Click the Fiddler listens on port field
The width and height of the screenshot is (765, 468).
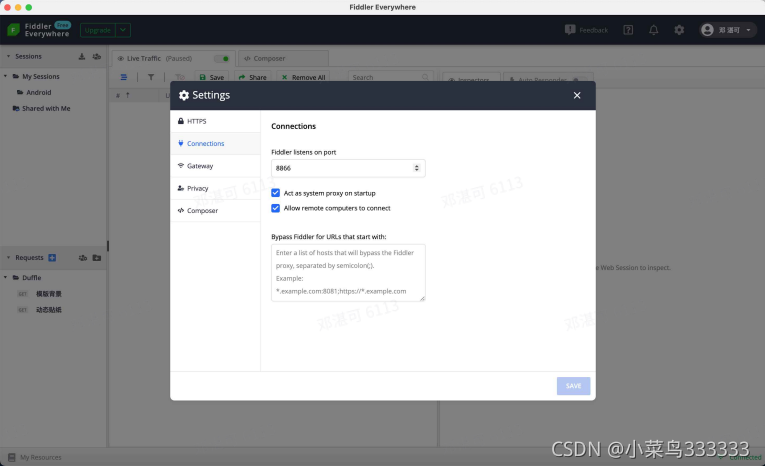[x=348, y=168]
